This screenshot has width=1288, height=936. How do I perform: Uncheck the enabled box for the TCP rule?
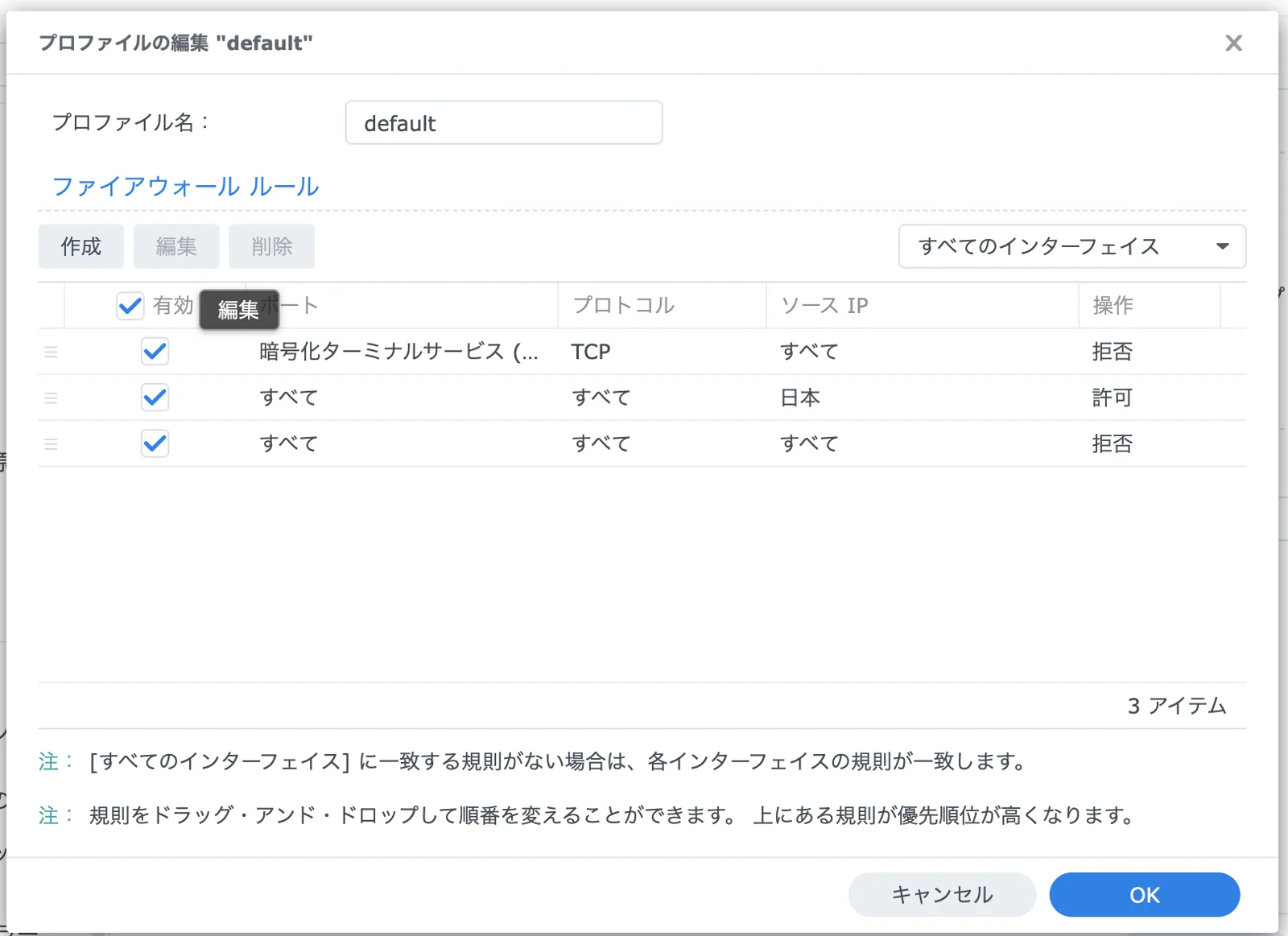[x=155, y=352]
